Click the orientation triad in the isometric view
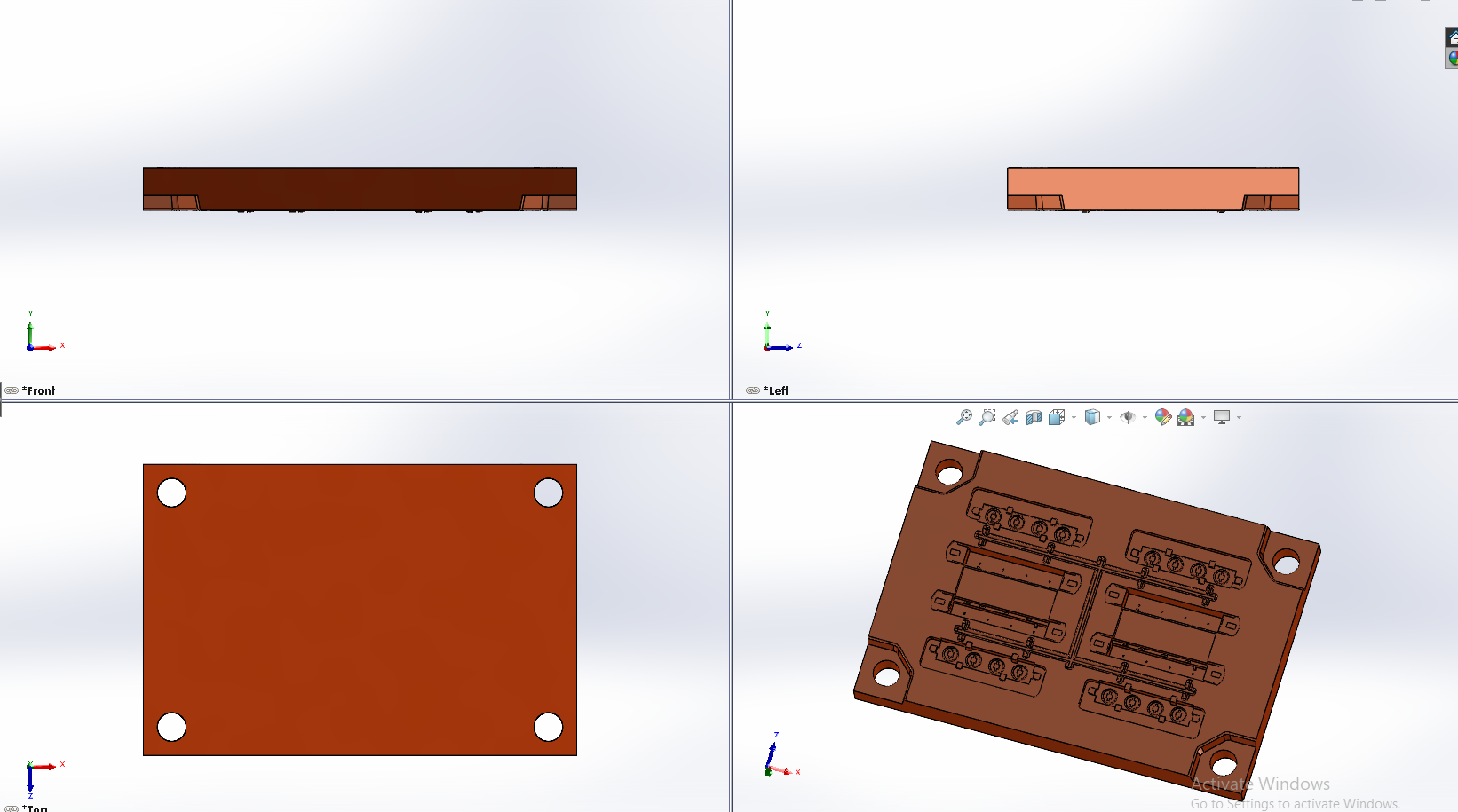 click(780, 755)
